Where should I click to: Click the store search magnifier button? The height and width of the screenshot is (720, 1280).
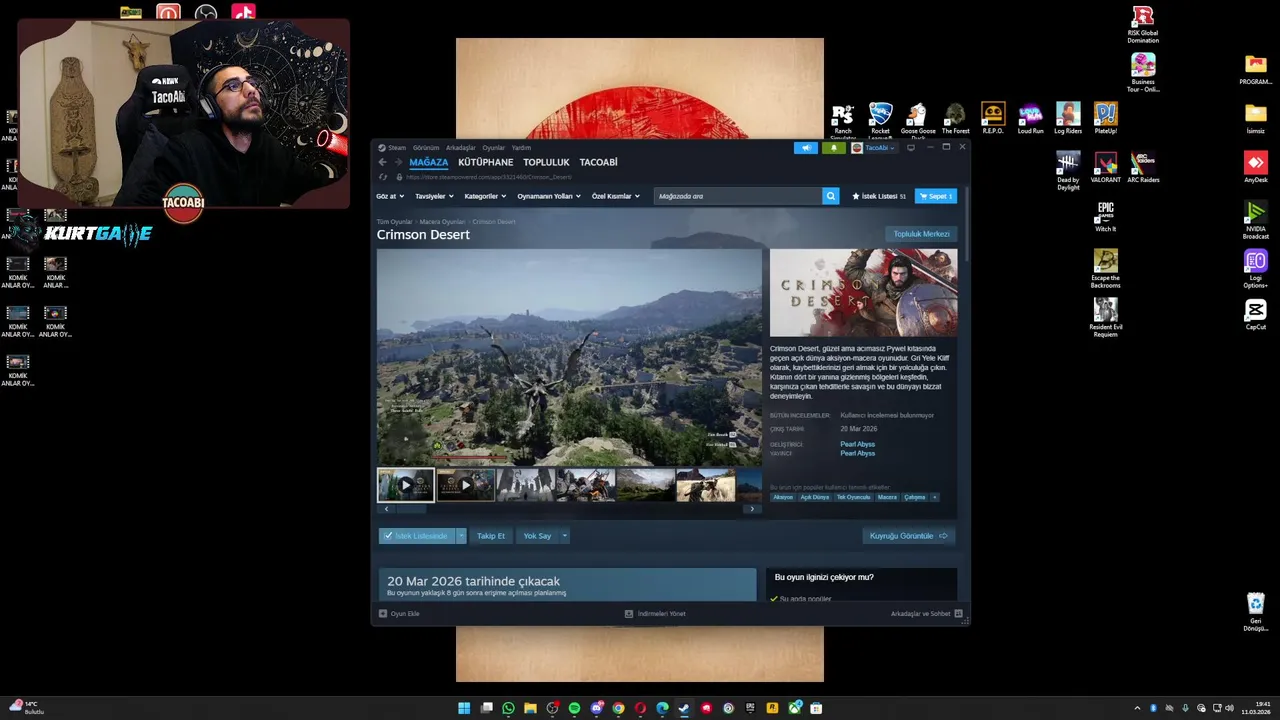pos(831,196)
